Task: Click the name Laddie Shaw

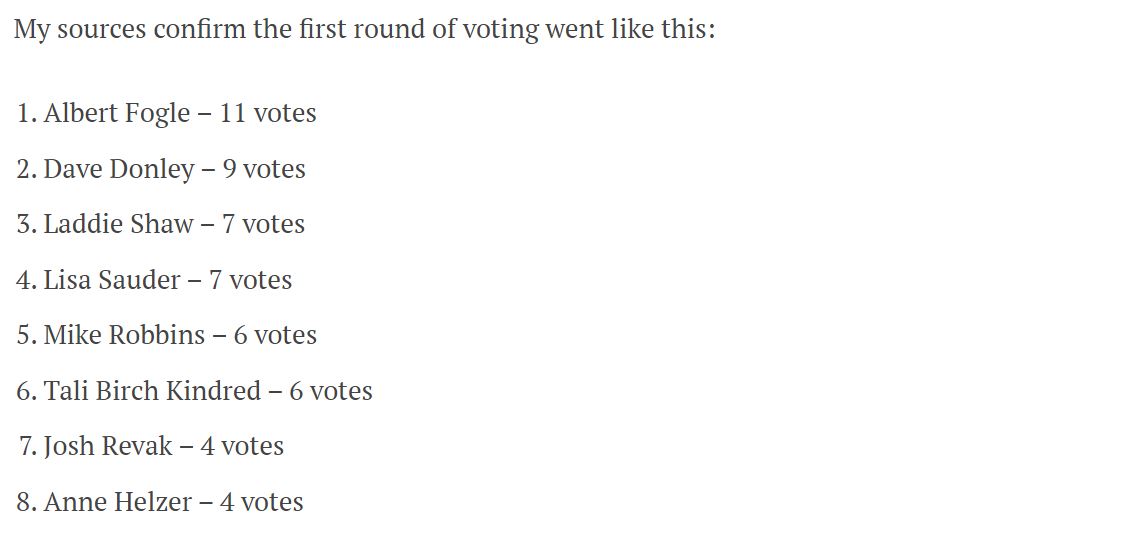Action: [119, 224]
